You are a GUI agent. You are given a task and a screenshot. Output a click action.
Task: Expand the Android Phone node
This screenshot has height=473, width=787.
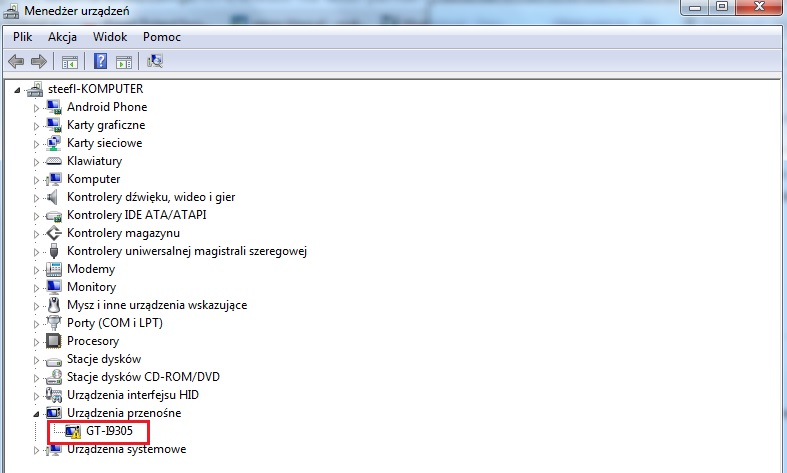(x=36, y=107)
